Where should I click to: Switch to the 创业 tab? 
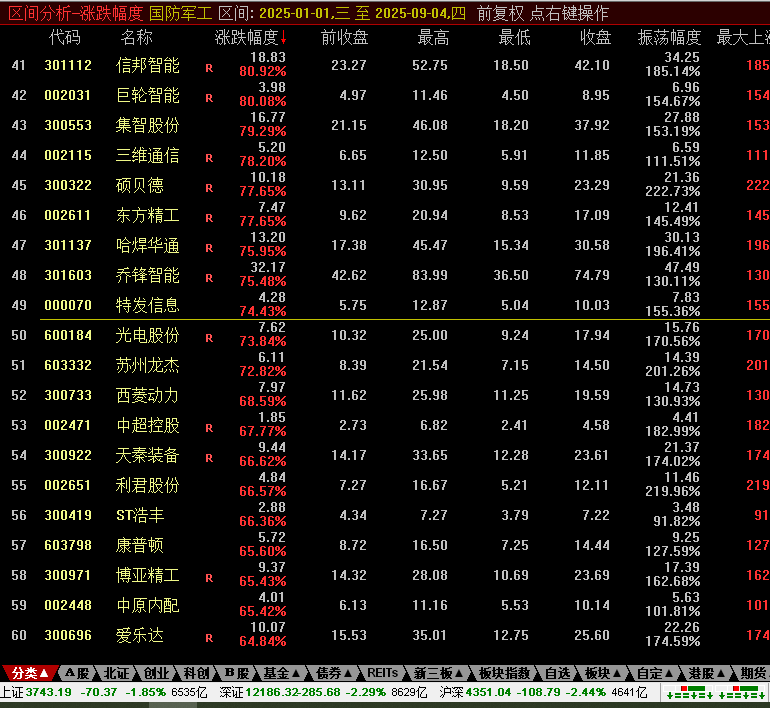pyautogui.click(x=156, y=673)
